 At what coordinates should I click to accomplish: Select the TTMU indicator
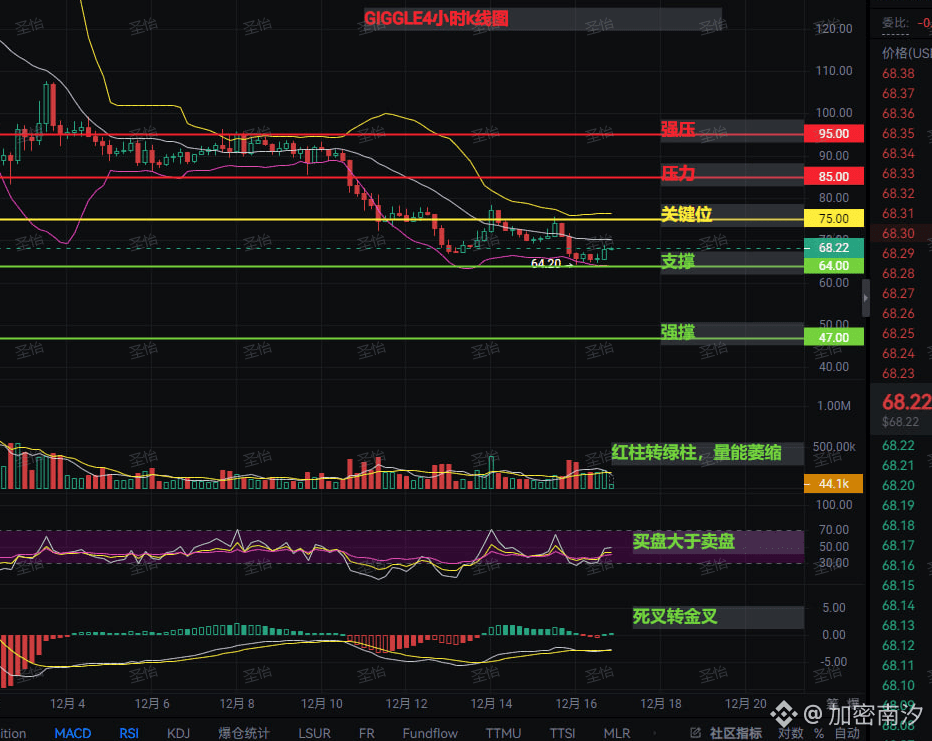point(503,733)
